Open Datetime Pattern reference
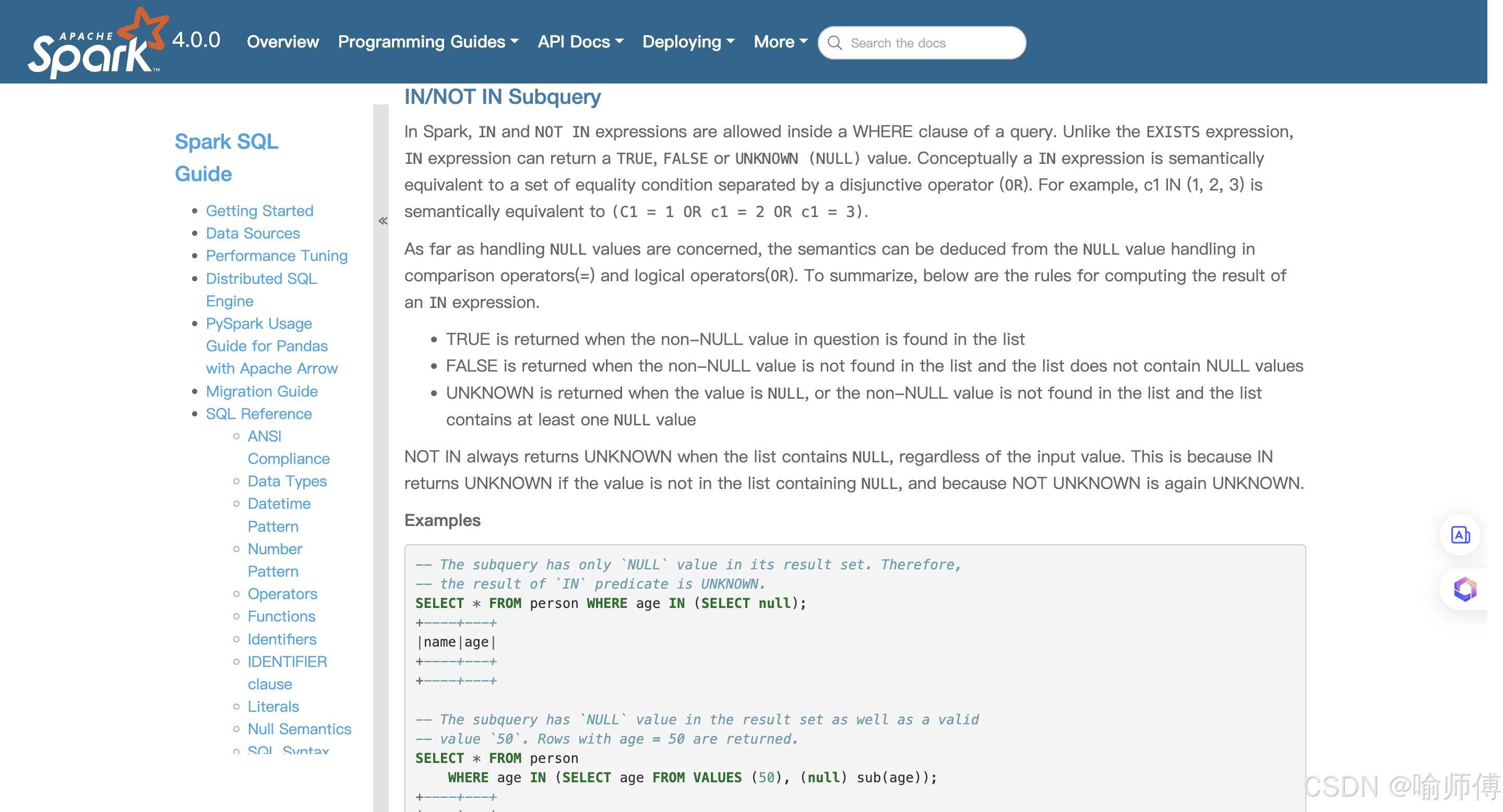Screen dimensions: 1503x812 point(279,515)
